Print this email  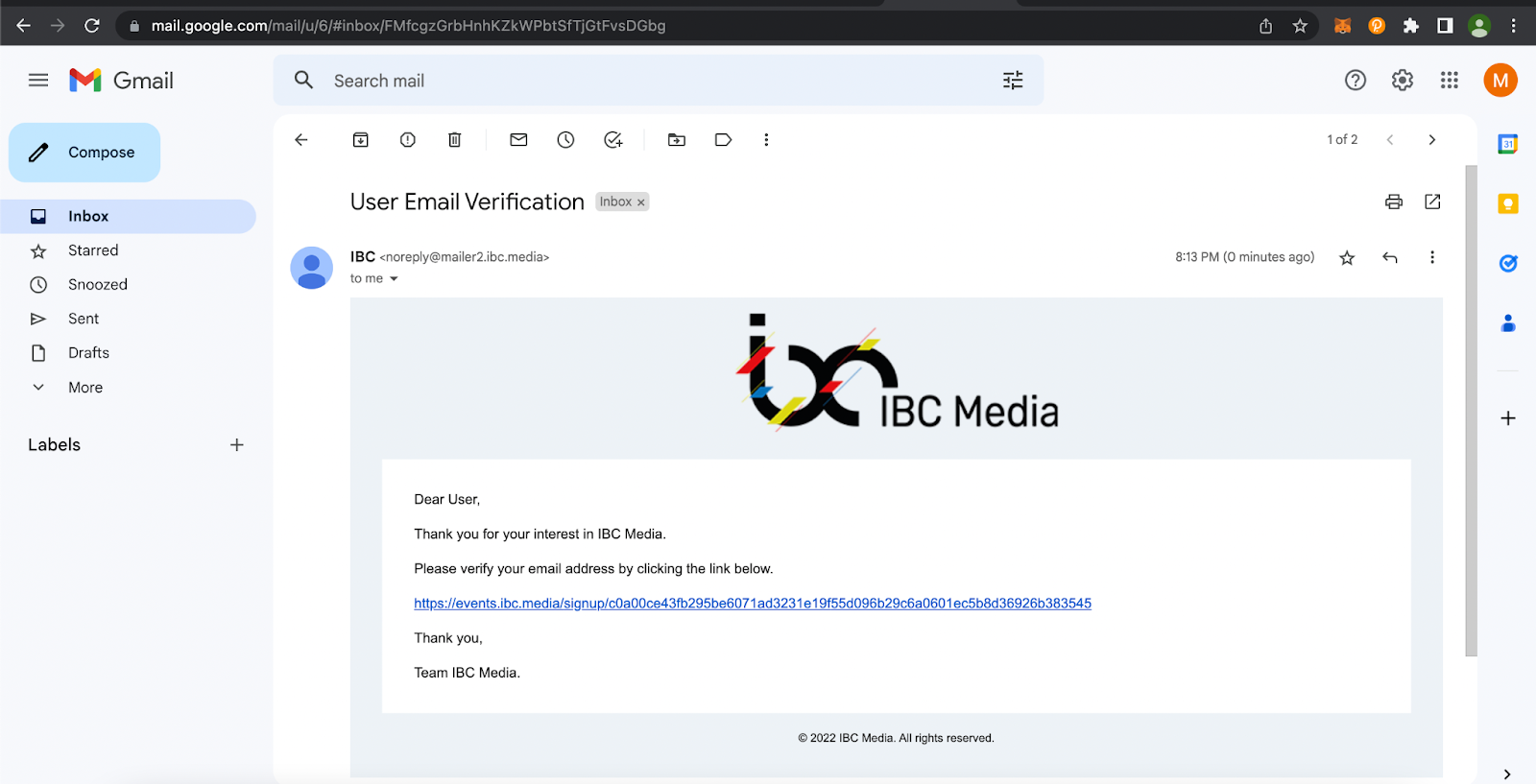1394,202
